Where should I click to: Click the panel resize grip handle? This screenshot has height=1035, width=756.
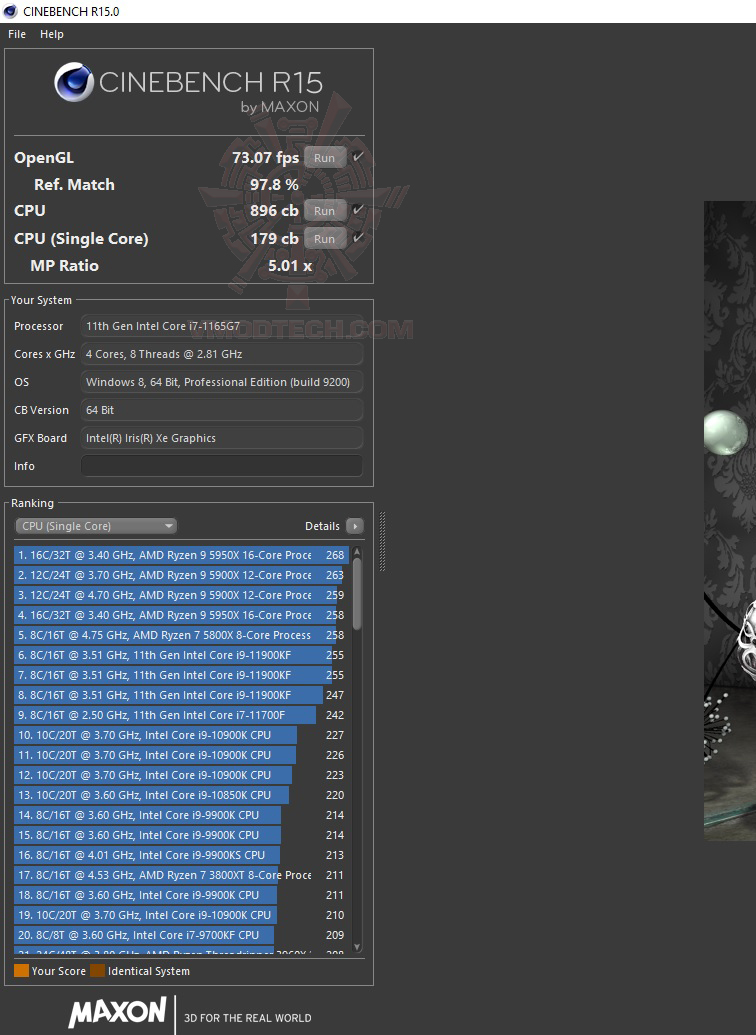point(382,541)
